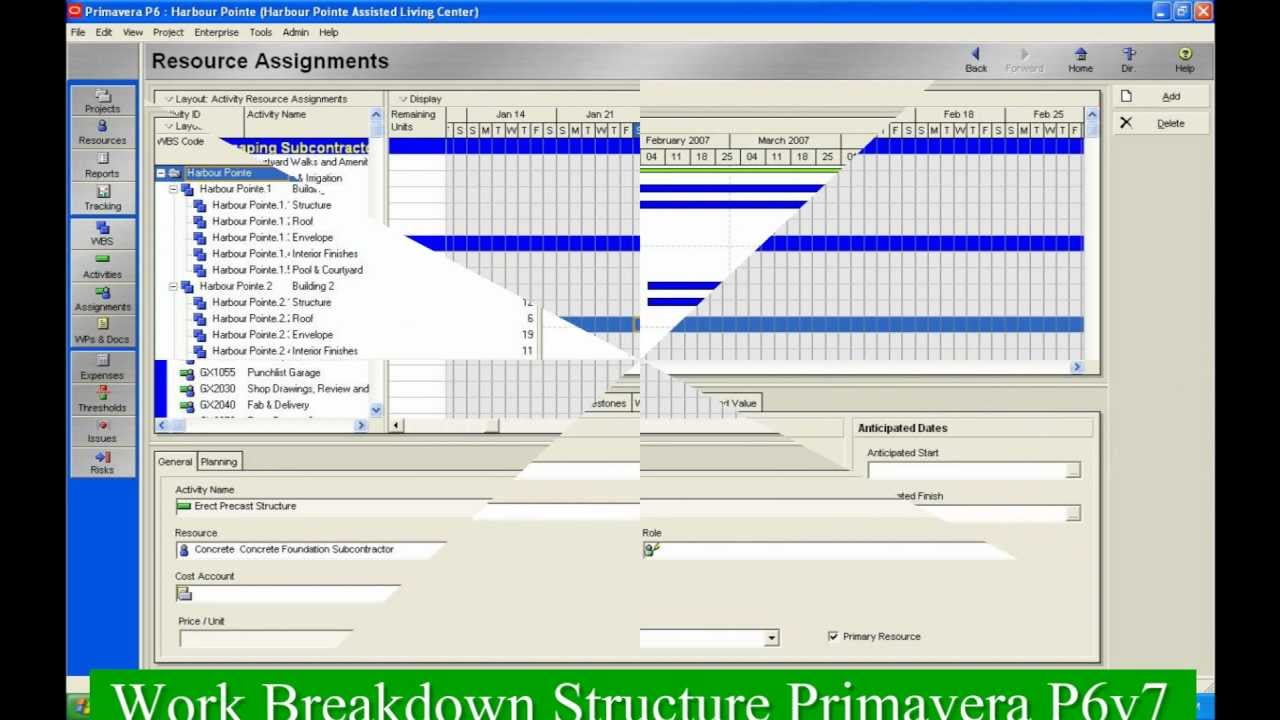
Task: Select Harbour Pointe.1 Roof WBS row
Action: (271, 221)
